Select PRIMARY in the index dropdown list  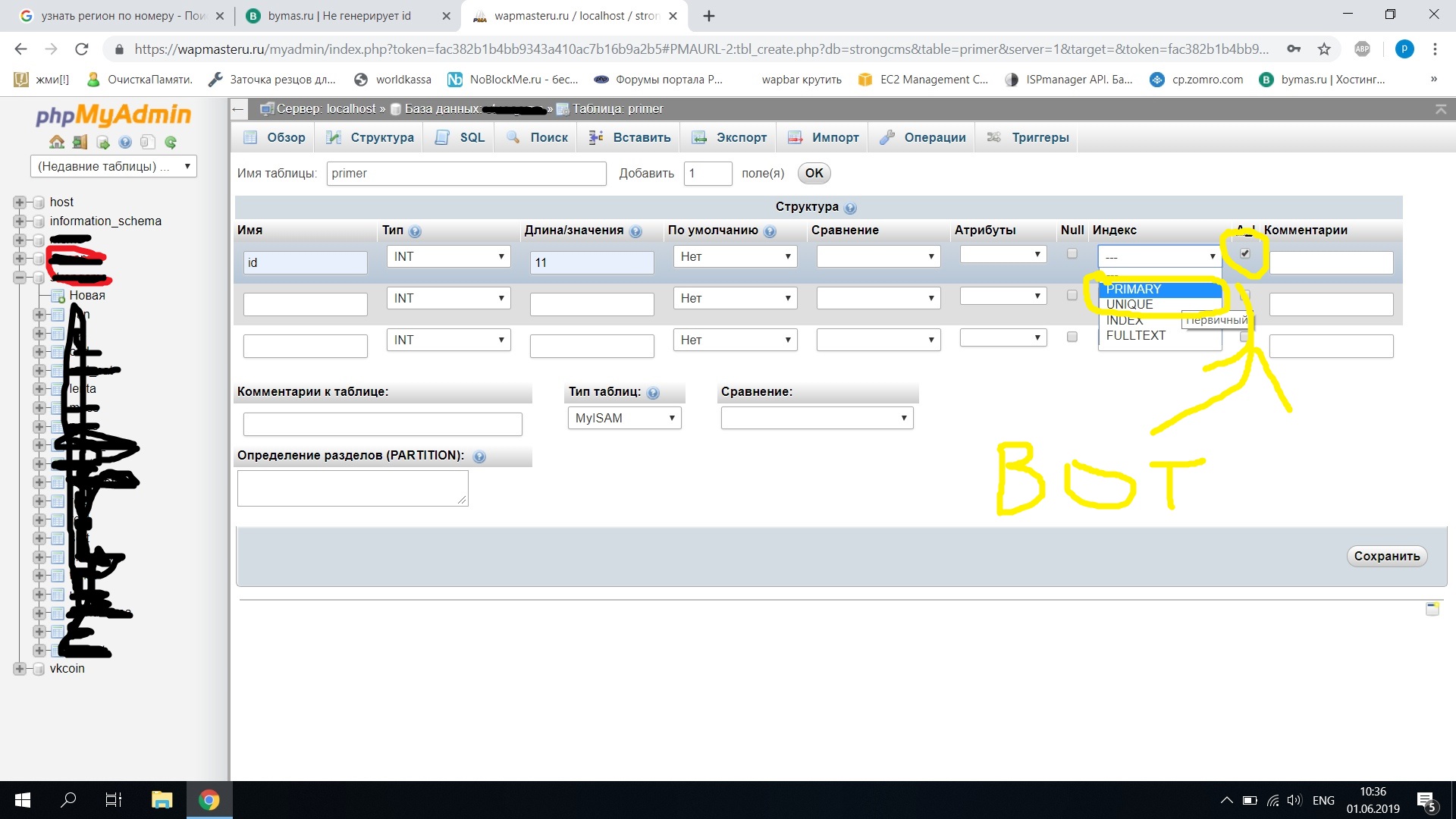[x=1133, y=289]
